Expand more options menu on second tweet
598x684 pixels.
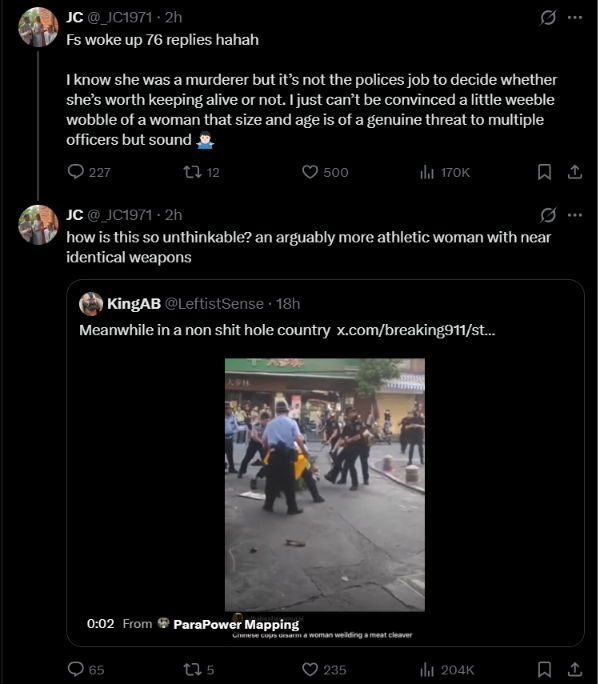click(x=575, y=215)
